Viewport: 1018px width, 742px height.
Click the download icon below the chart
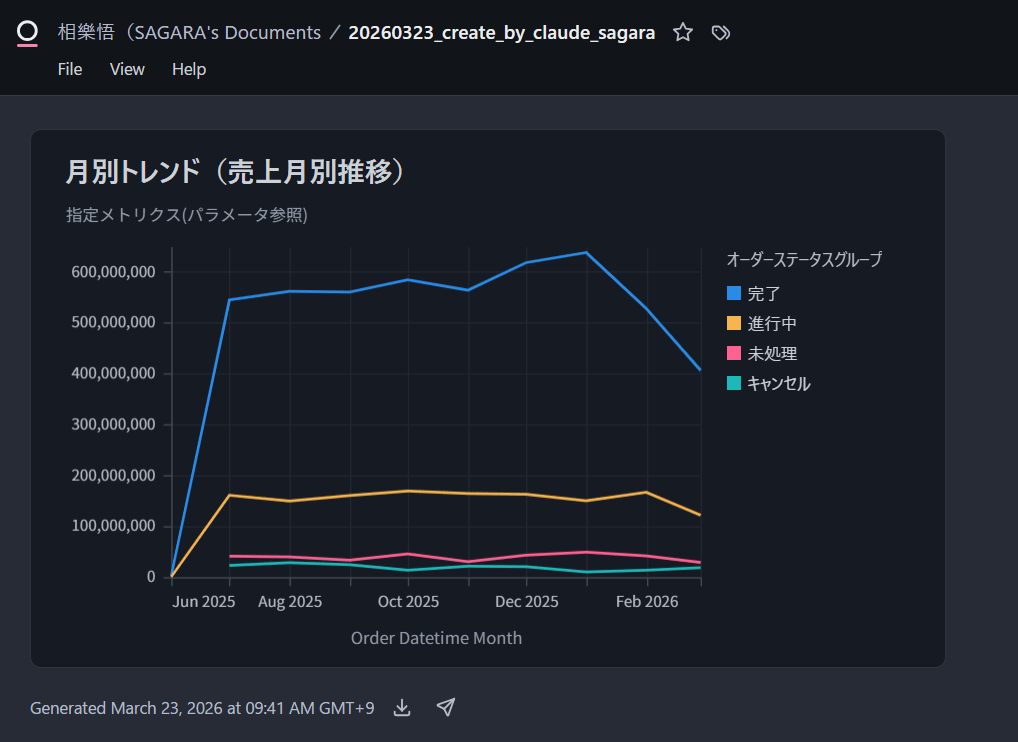pyautogui.click(x=402, y=708)
